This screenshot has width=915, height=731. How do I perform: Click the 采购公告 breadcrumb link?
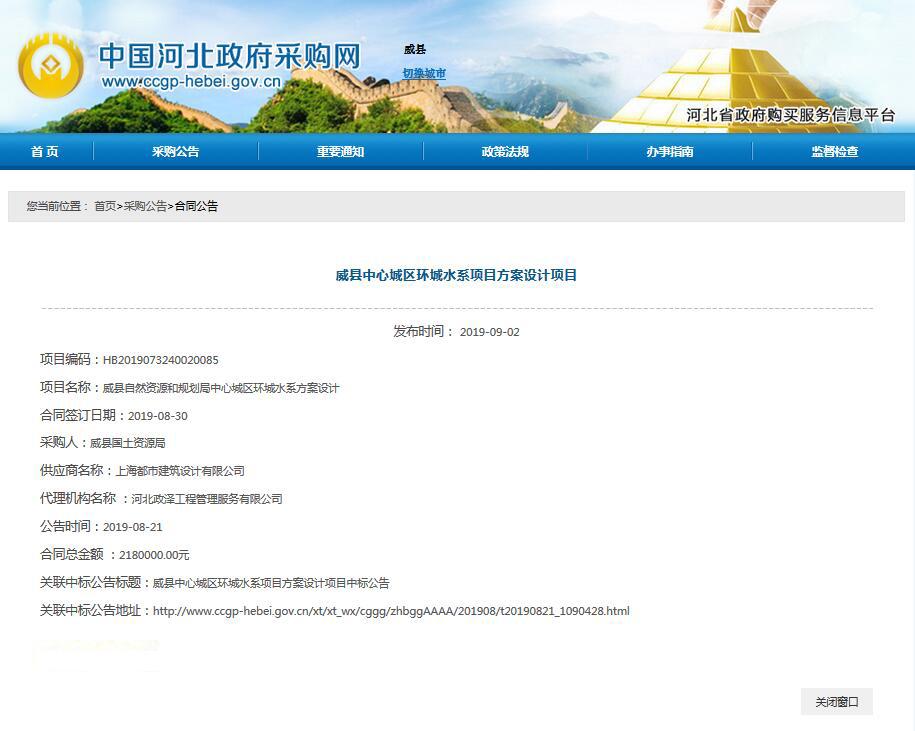point(145,206)
